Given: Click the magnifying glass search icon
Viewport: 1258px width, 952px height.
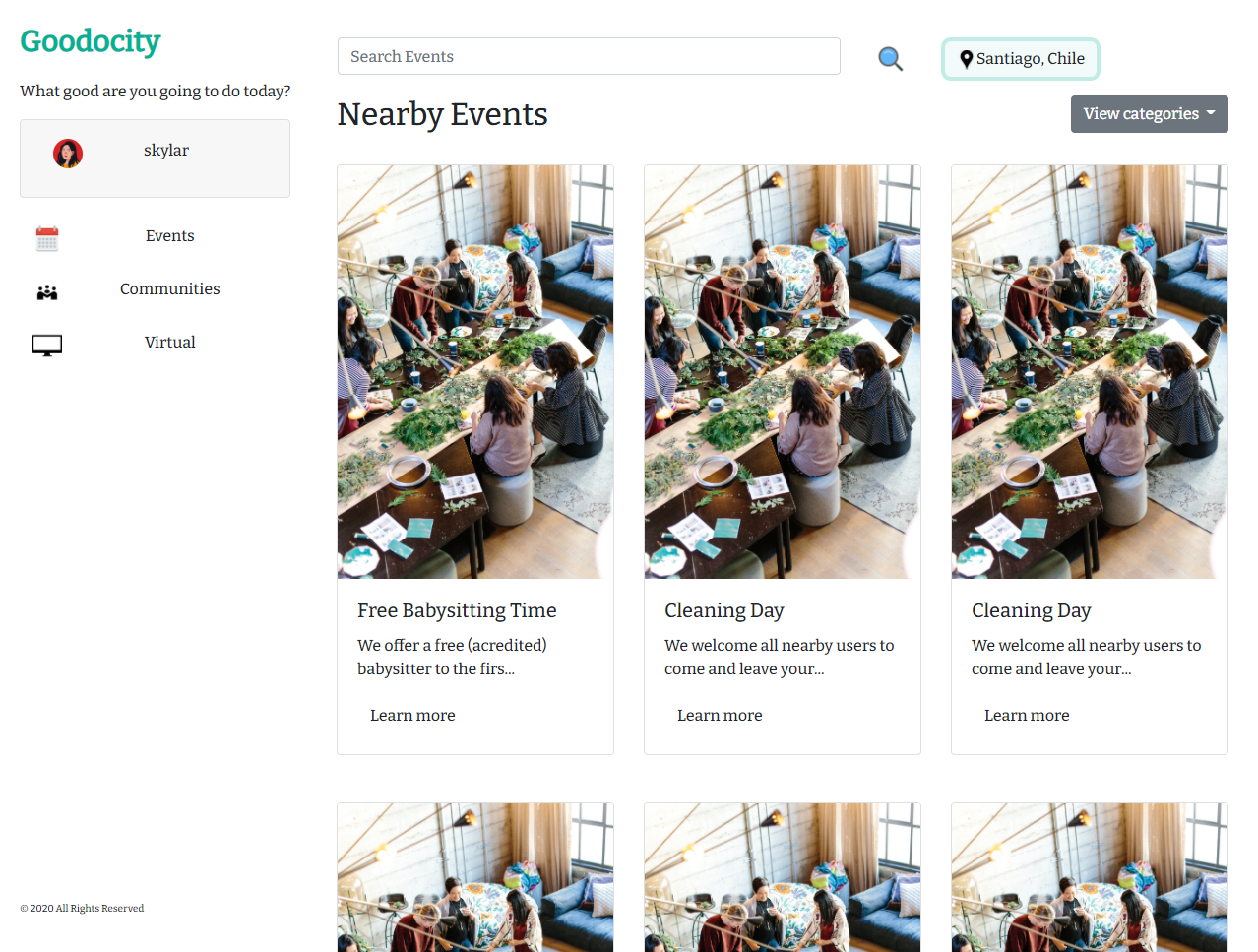Looking at the screenshot, I should (x=890, y=59).
